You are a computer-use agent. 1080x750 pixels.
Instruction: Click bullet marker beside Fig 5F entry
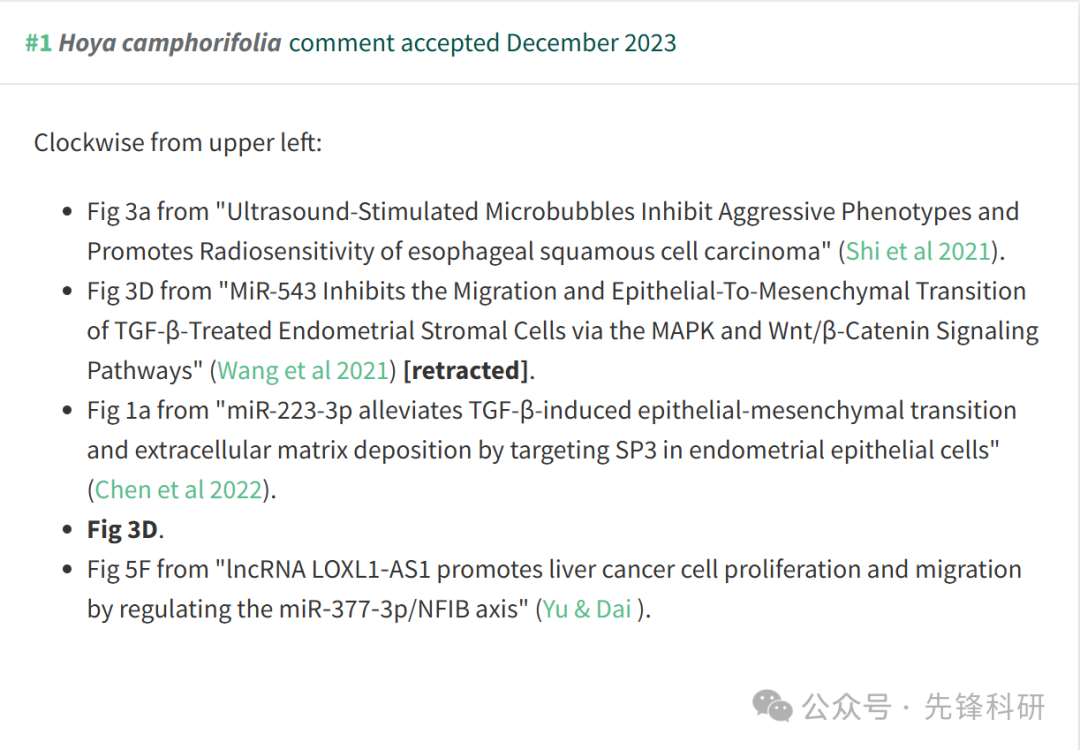[x=67, y=570]
